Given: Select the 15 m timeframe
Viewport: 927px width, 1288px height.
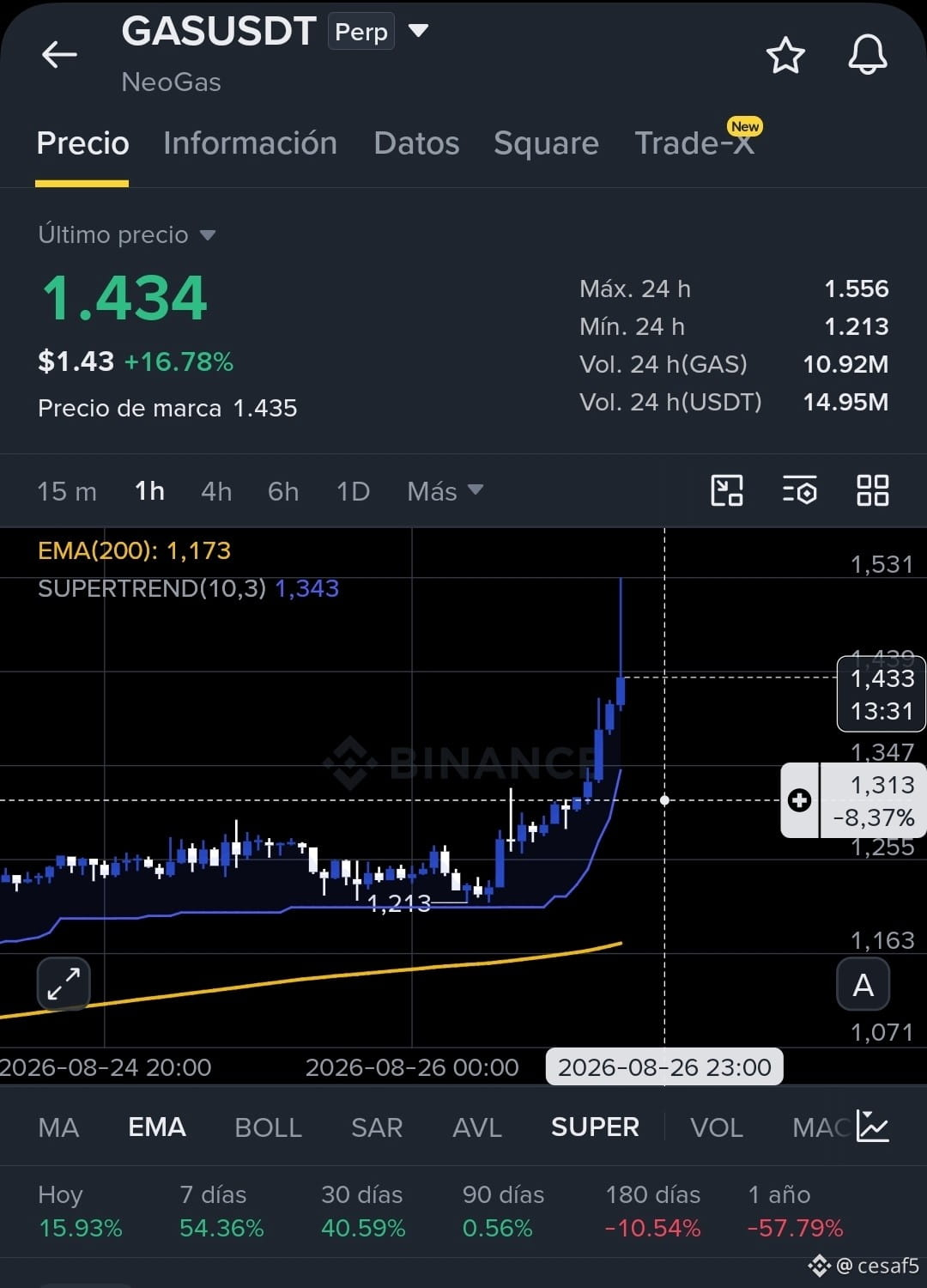Looking at the screenshot, I should [67, 491].
